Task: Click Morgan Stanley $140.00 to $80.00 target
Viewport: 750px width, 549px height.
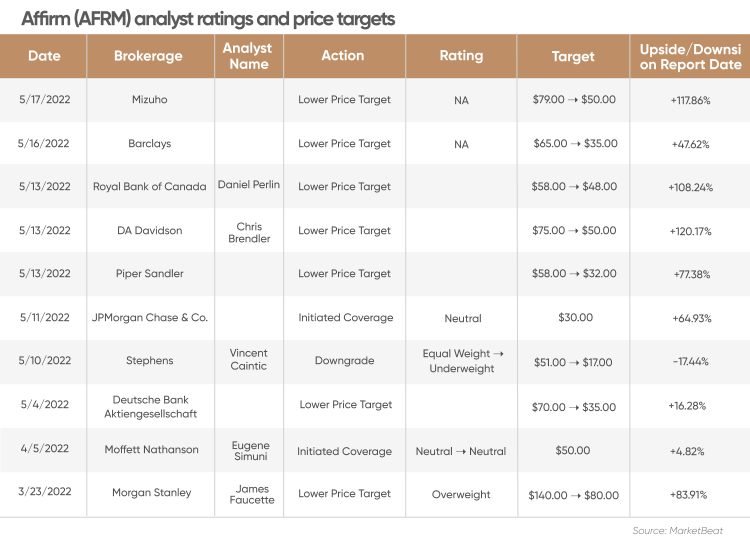Action: pyautogui.click(x=574, y=495)
